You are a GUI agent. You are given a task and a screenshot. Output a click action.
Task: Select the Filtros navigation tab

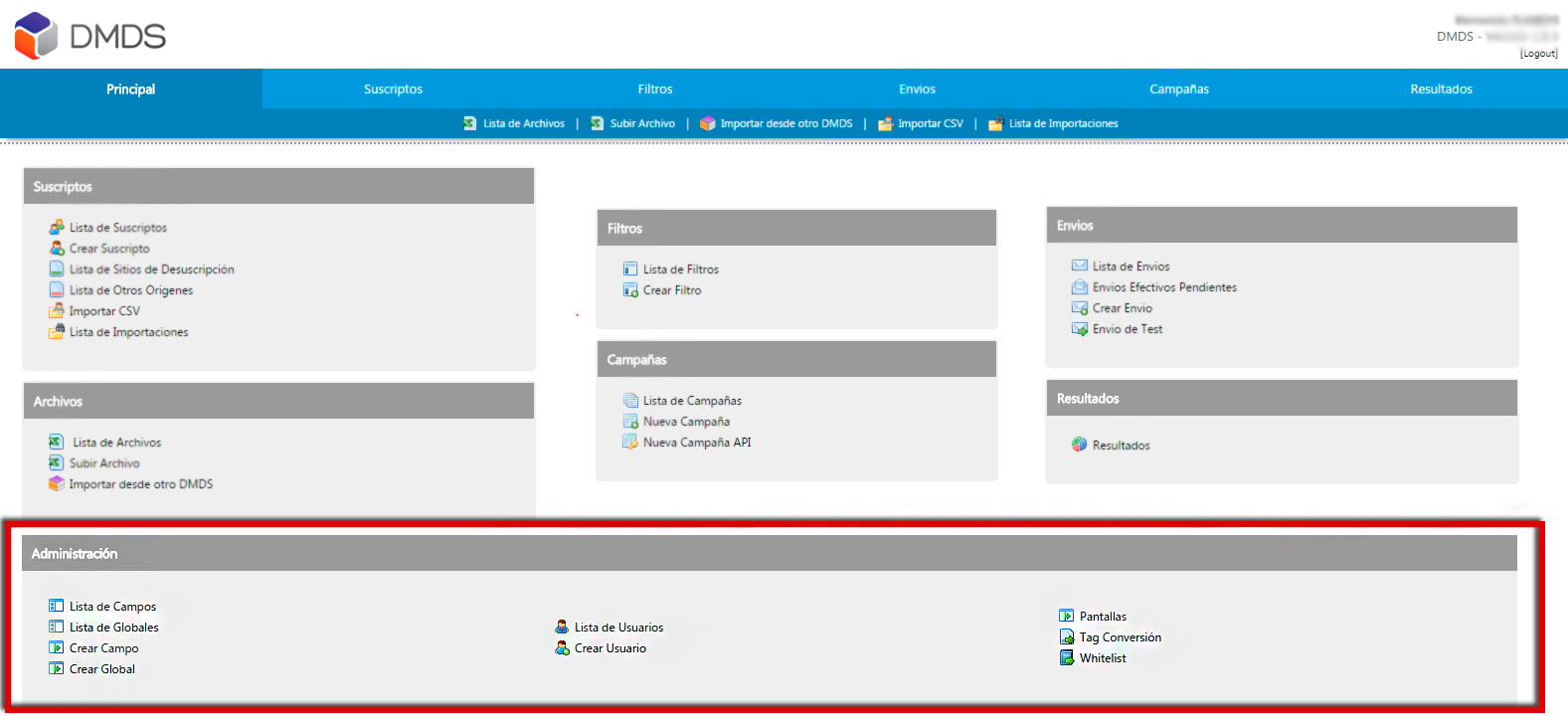pos(655,89)
